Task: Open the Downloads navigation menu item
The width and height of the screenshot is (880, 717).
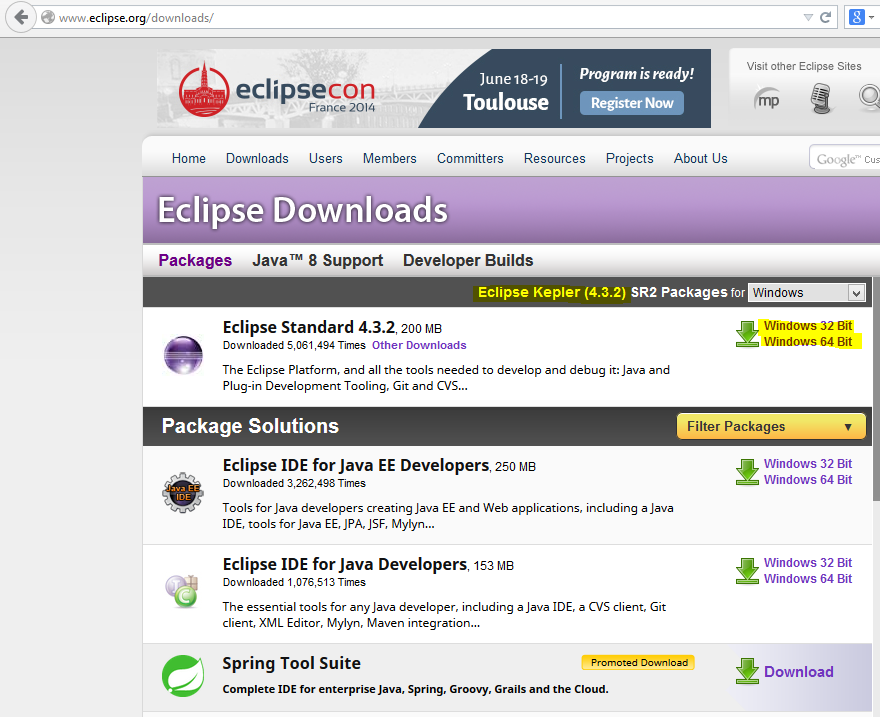Action: click(x=257, y=158)
